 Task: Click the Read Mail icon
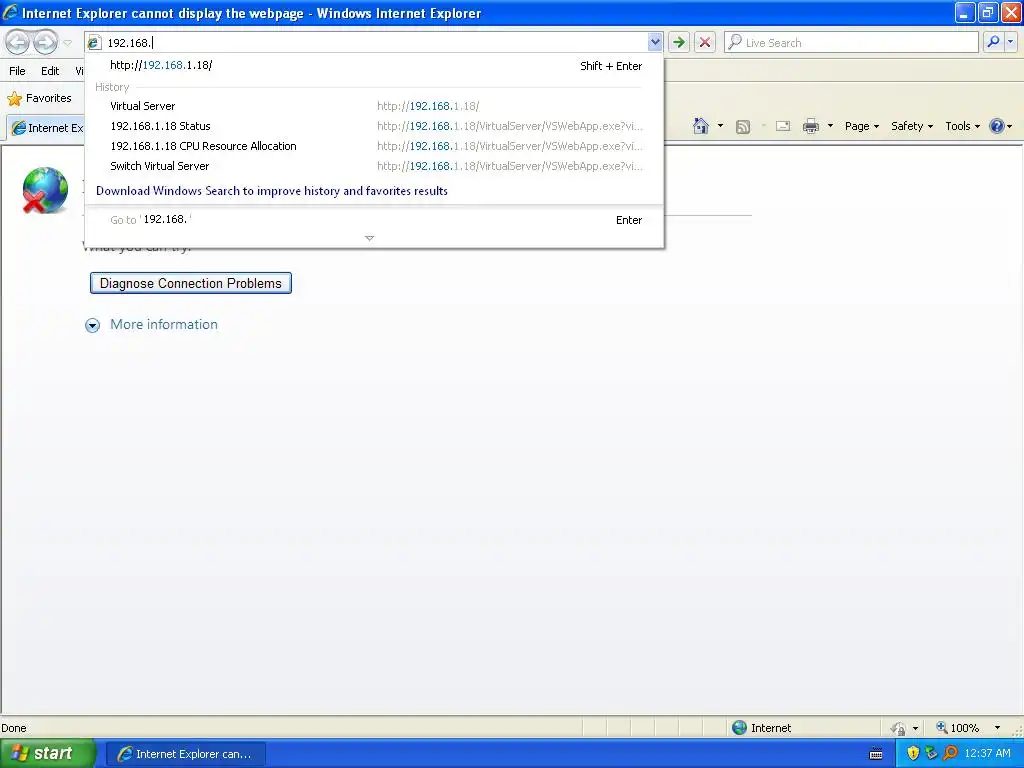click(x=783, y=126)
